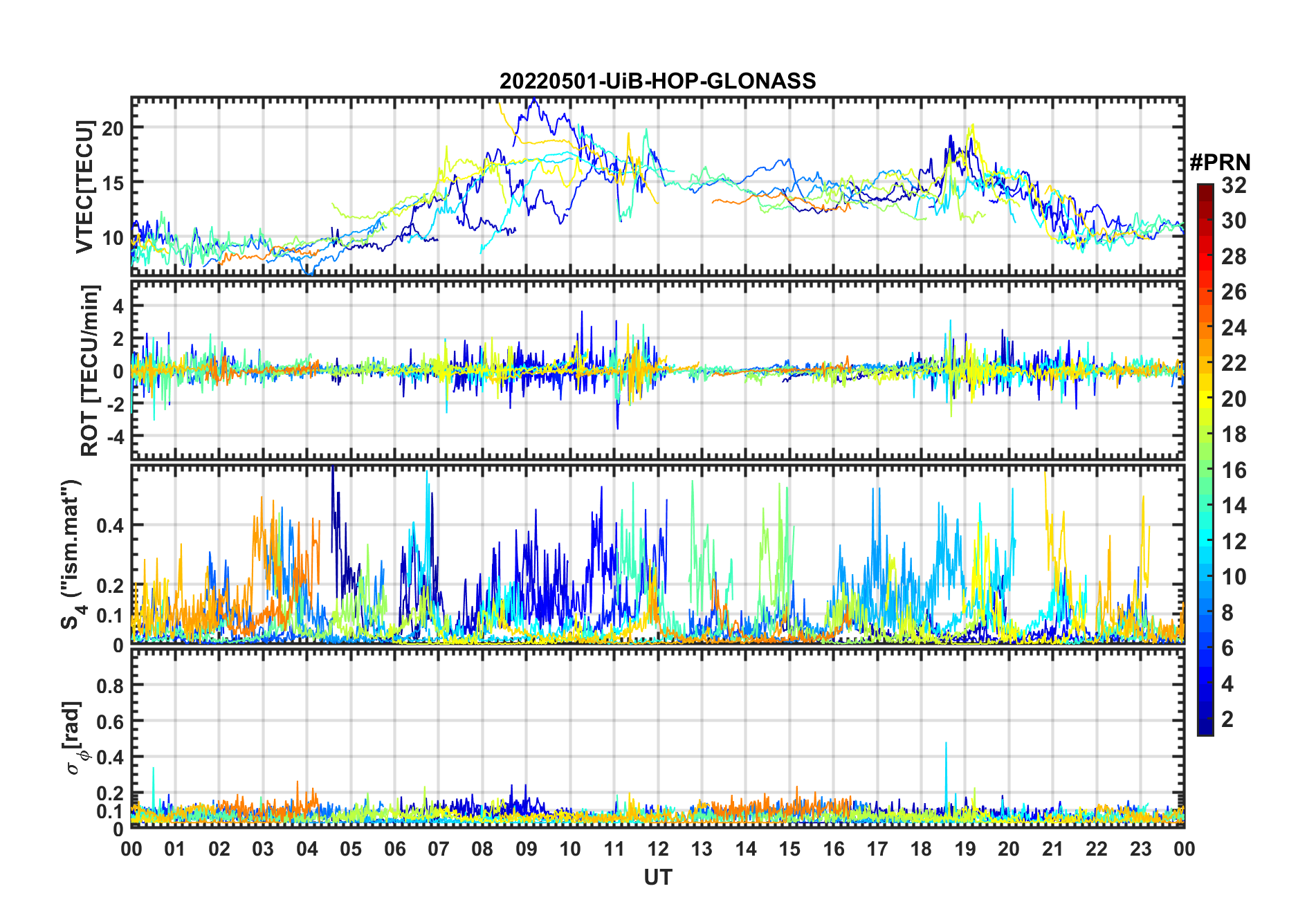
Task: Click the VTEC axis tick label 15
Action: 113,183
